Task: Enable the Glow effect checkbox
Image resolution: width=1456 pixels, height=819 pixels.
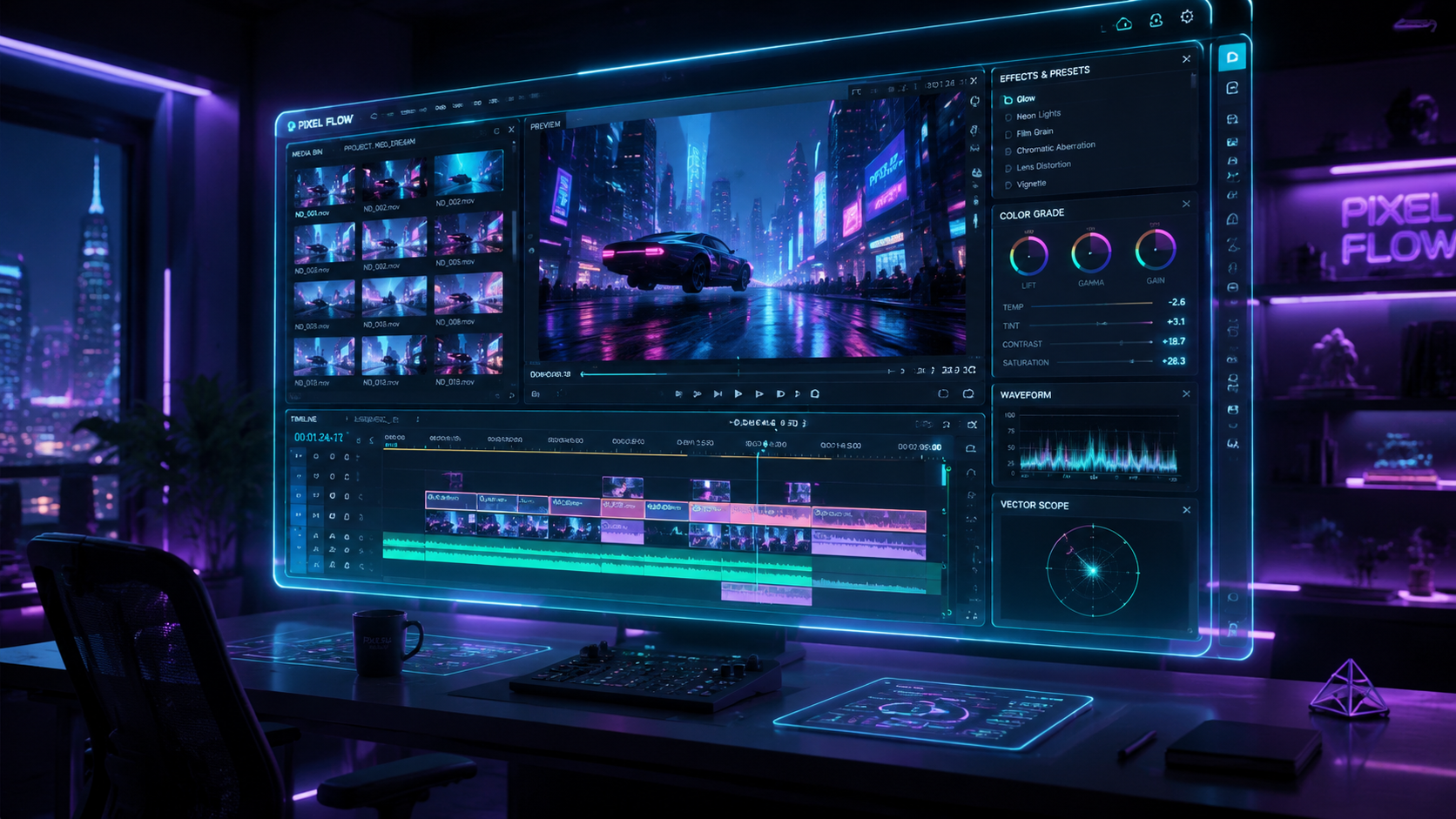Action: [1008, 100]
